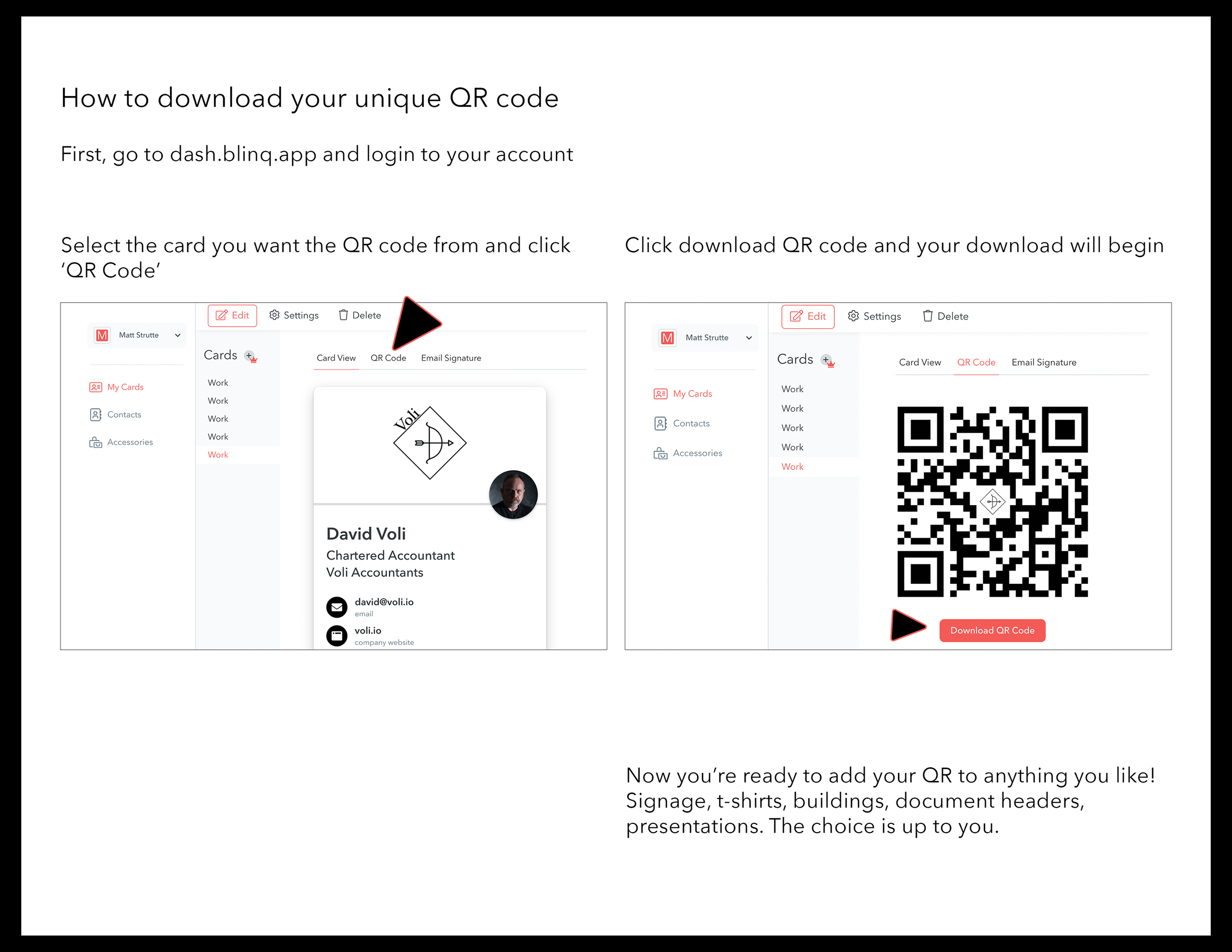
Task: Click the red Download QR Code button
Action: tap(992, 631)
